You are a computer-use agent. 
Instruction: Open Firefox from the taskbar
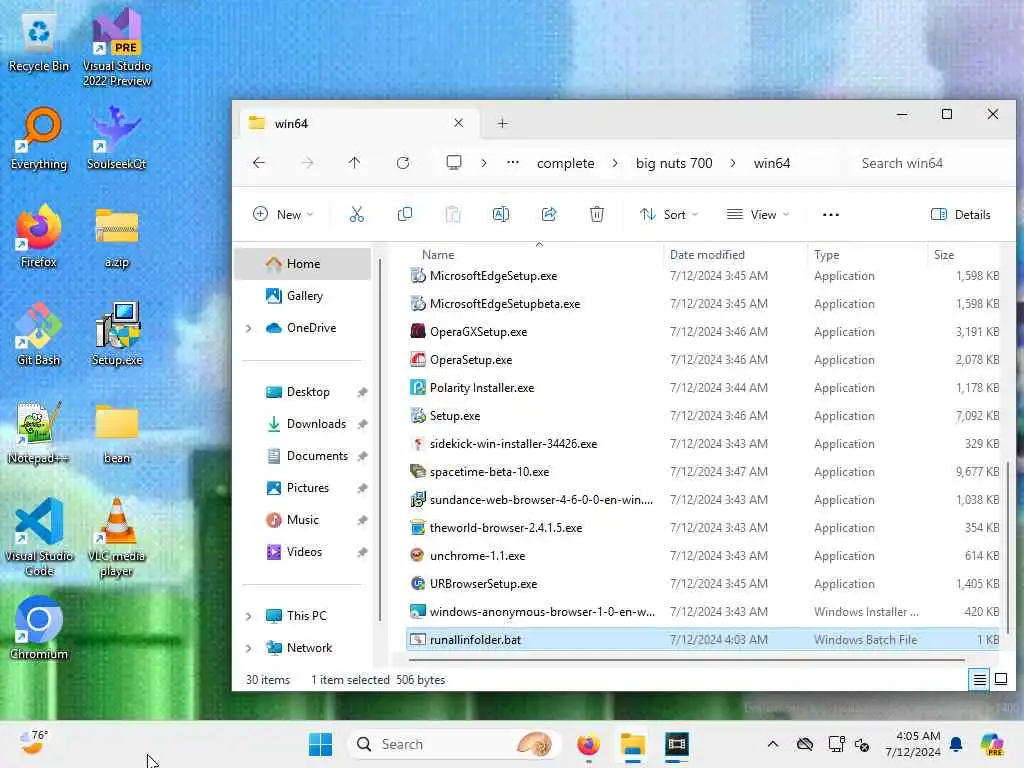coord(588,744)
